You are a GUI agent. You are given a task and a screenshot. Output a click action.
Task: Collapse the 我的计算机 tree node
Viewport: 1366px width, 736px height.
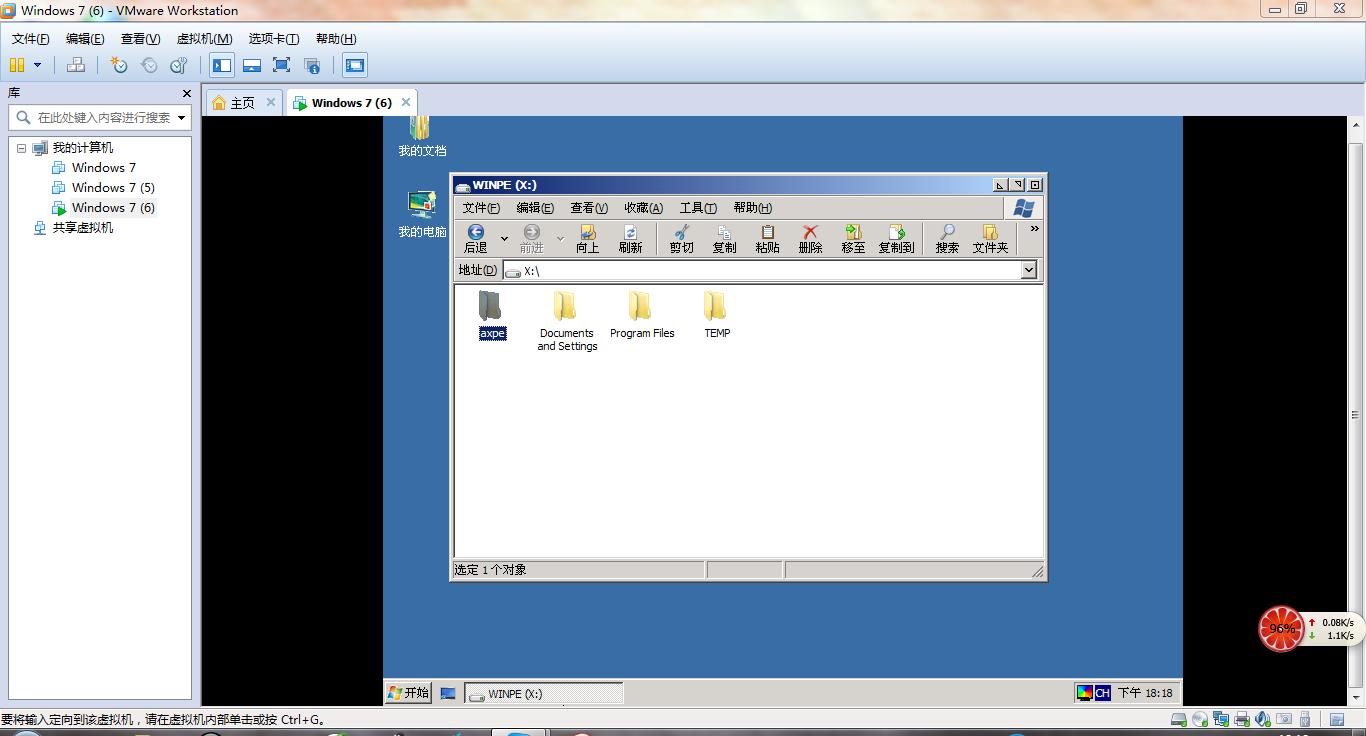(21, 148)
